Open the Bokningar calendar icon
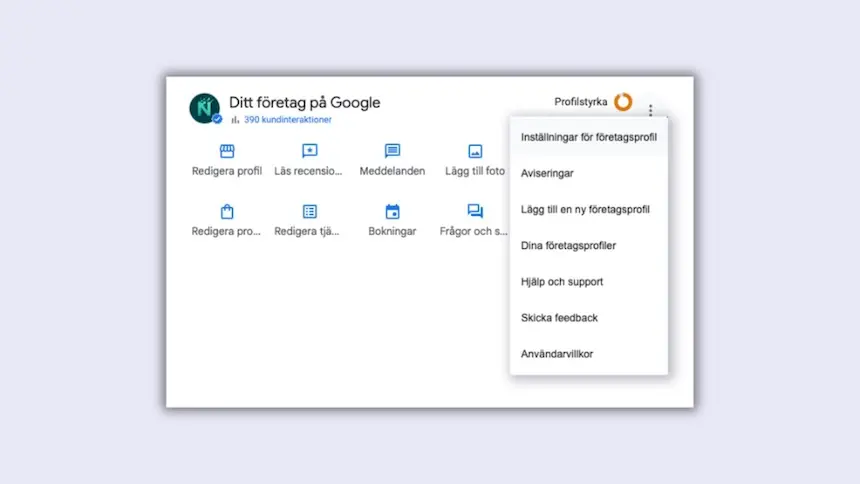 (x=392, y=211)
